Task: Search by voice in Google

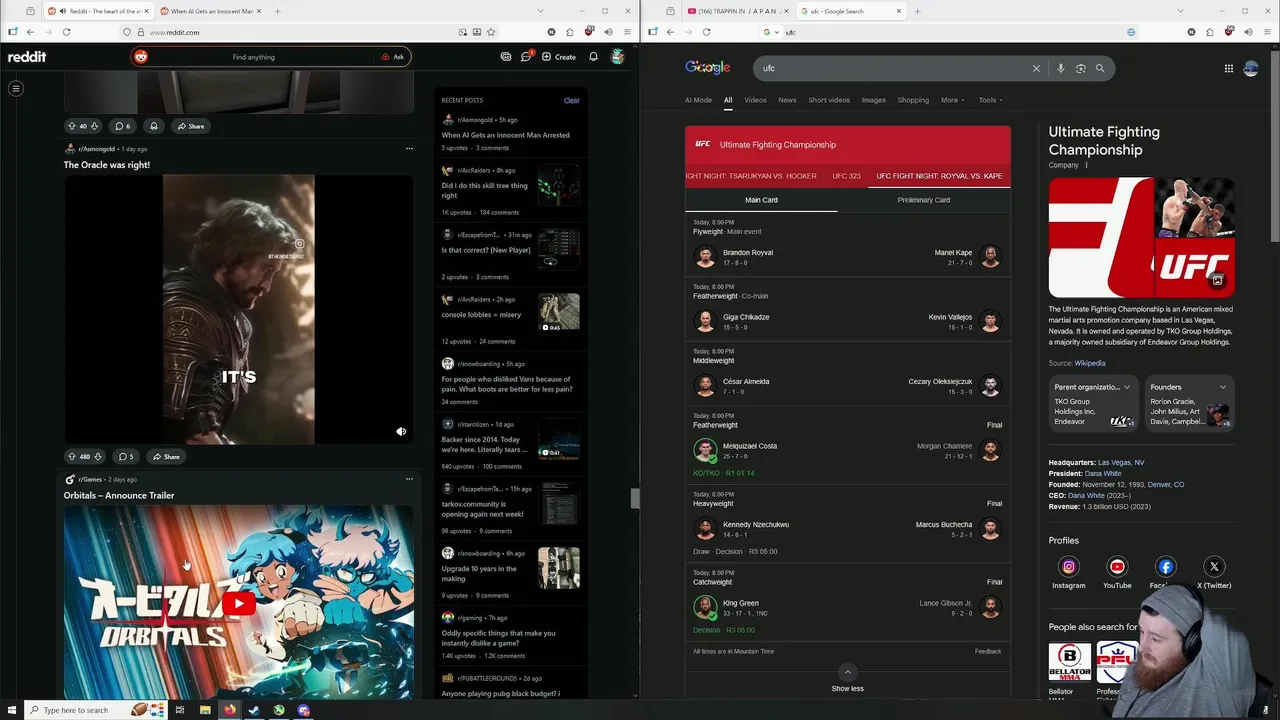Action: click(1061, 68)
